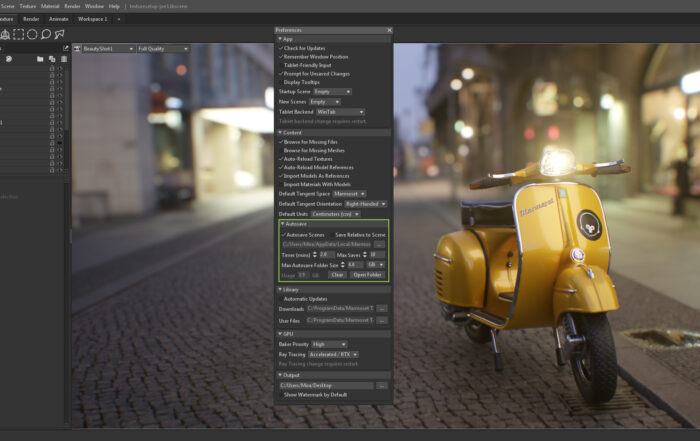
Task: Open the Window menu
Action: tap(94, 6)
